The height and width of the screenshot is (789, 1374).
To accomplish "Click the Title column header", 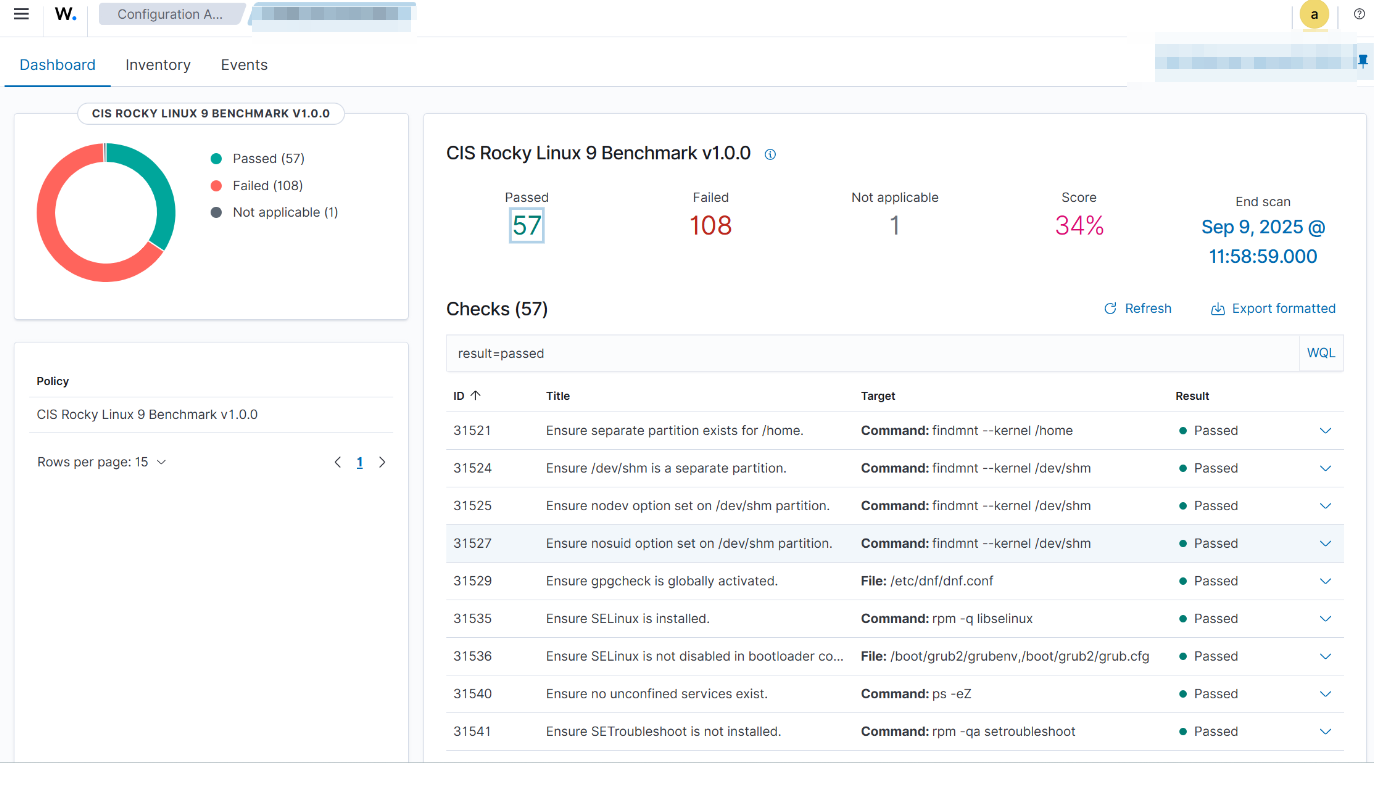I will pyautogui.click(x=558, y=396).
